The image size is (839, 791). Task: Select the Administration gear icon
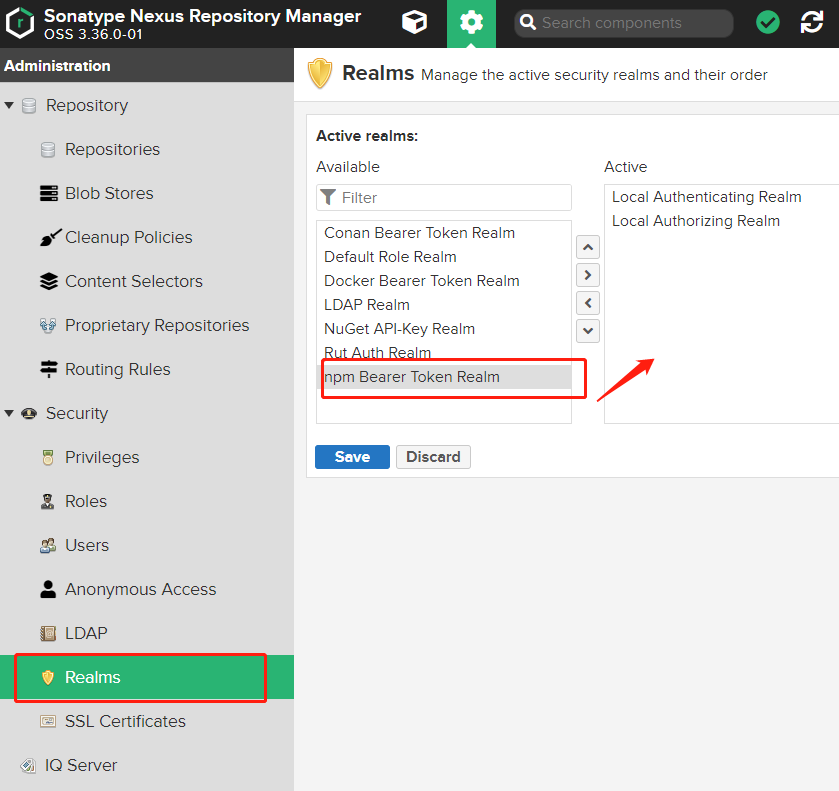click(471, 22)
